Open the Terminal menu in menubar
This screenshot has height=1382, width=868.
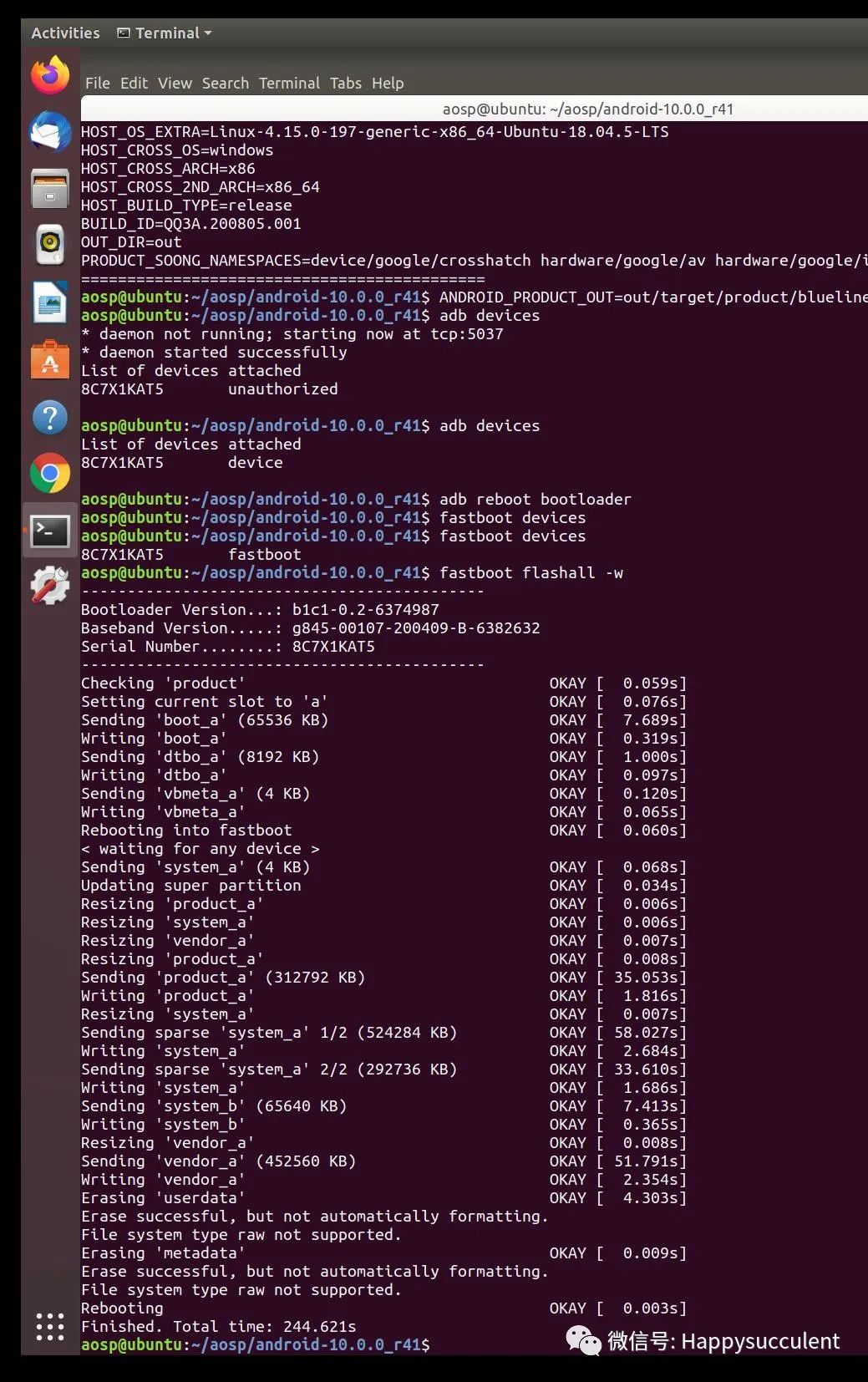tap(289, 83)
